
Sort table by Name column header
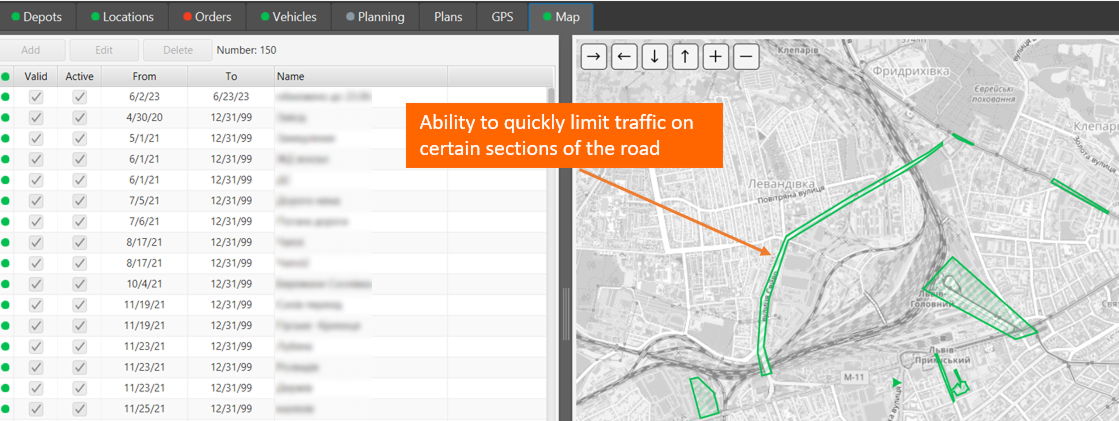[360, 77]
